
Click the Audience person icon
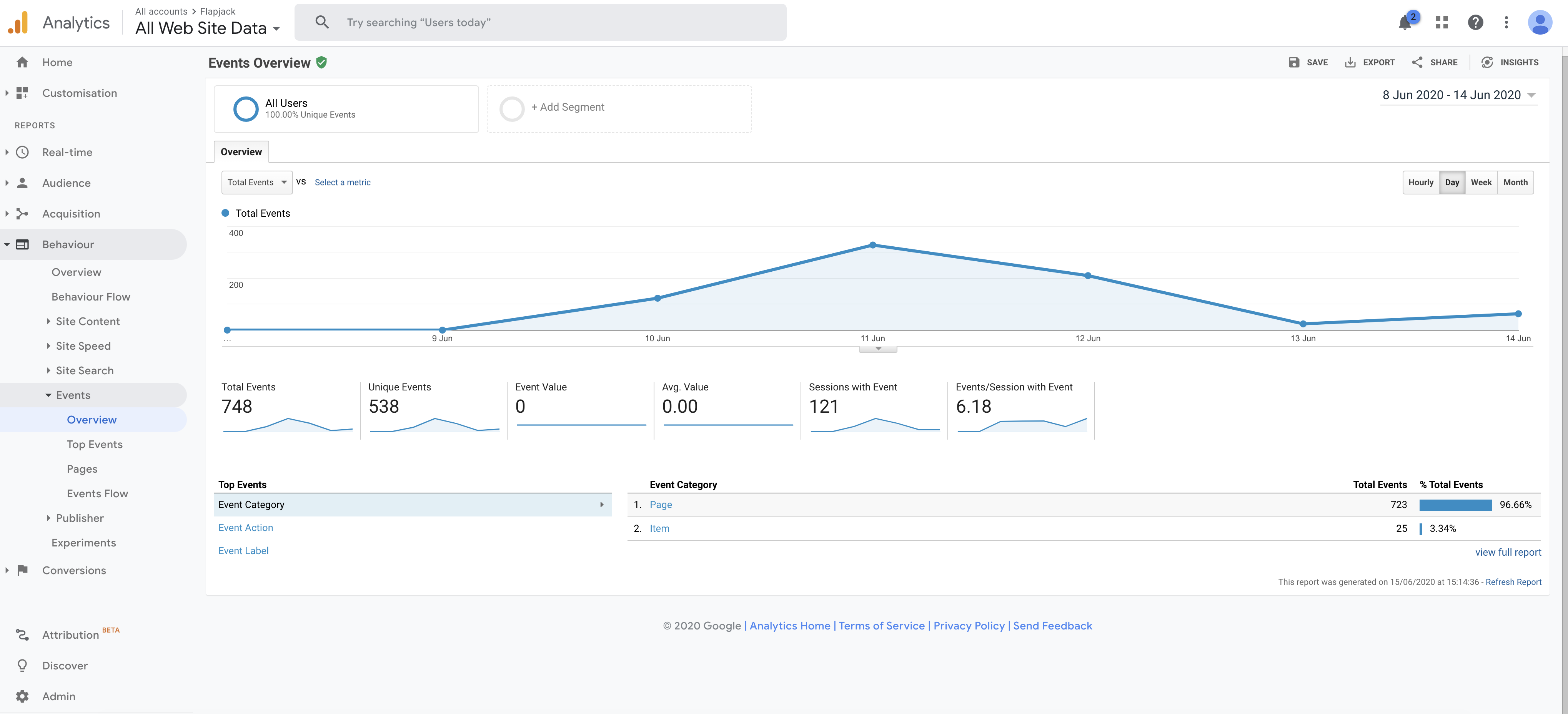[23, 183]
